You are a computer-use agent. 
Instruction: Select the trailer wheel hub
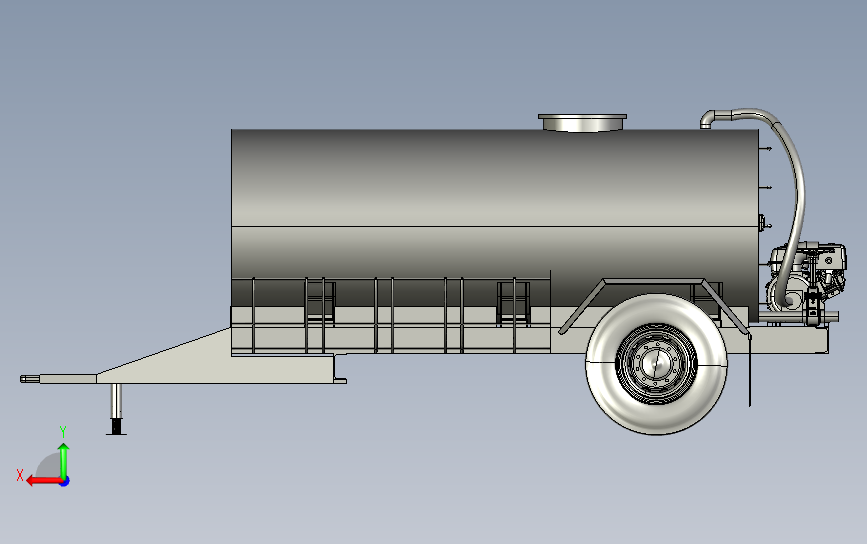tap(656, 363)
